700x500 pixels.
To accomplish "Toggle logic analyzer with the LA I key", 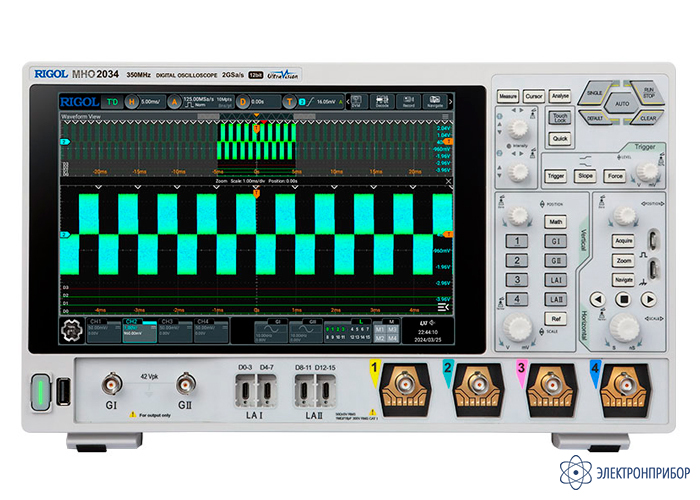I will [x=556, y=280].
